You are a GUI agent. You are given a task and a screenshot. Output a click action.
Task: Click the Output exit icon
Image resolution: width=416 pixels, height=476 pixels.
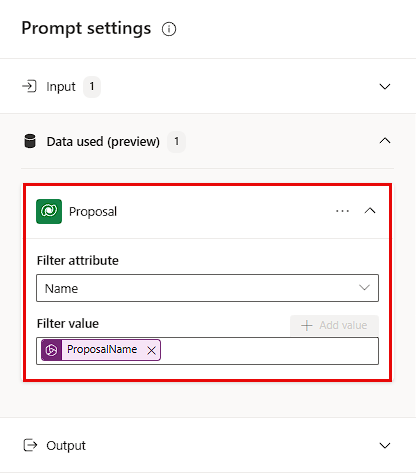[x=30, y=445]
